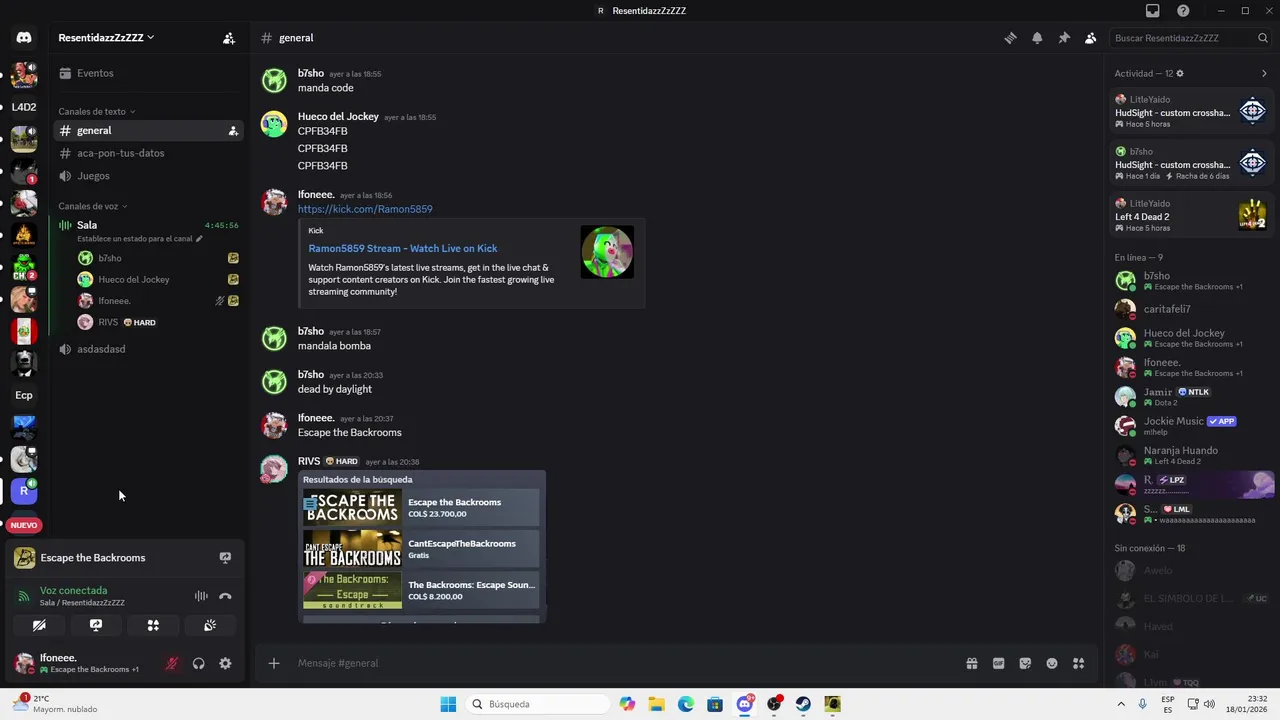Open notification settings bell icon
Viewport: 1280px width, 720px height.
click(x=1037, y=38)
